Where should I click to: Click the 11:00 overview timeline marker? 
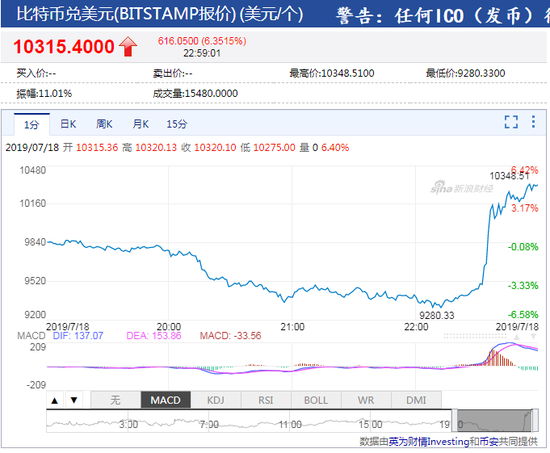click(290, 425)
